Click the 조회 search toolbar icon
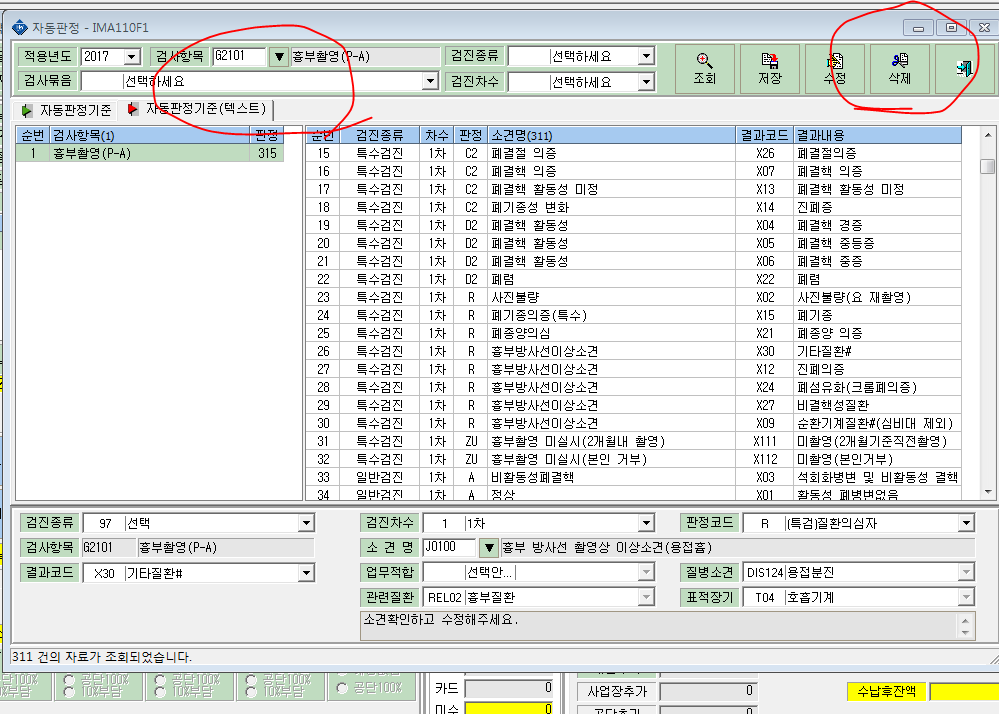Image resolution: width=999 pixels, height=714 pixels. pos(704,69)
